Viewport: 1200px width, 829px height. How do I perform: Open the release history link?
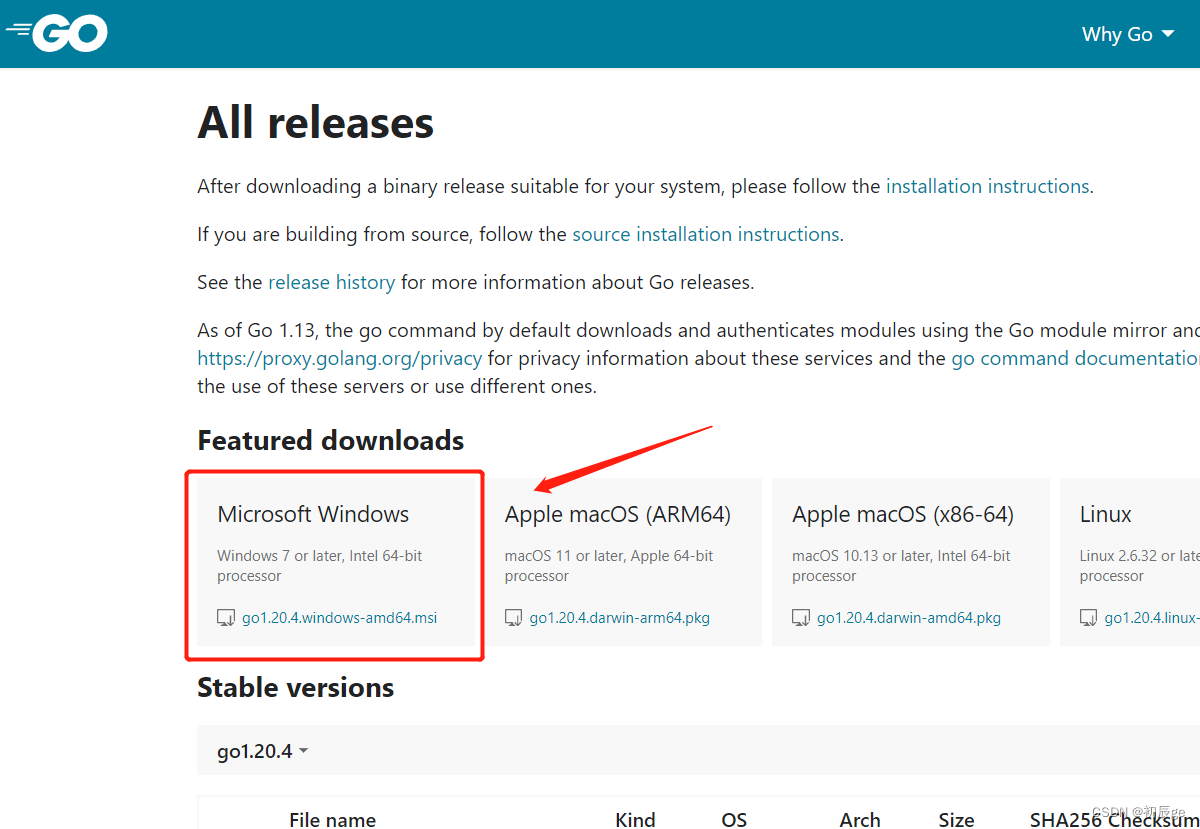(x=331, y=282)
